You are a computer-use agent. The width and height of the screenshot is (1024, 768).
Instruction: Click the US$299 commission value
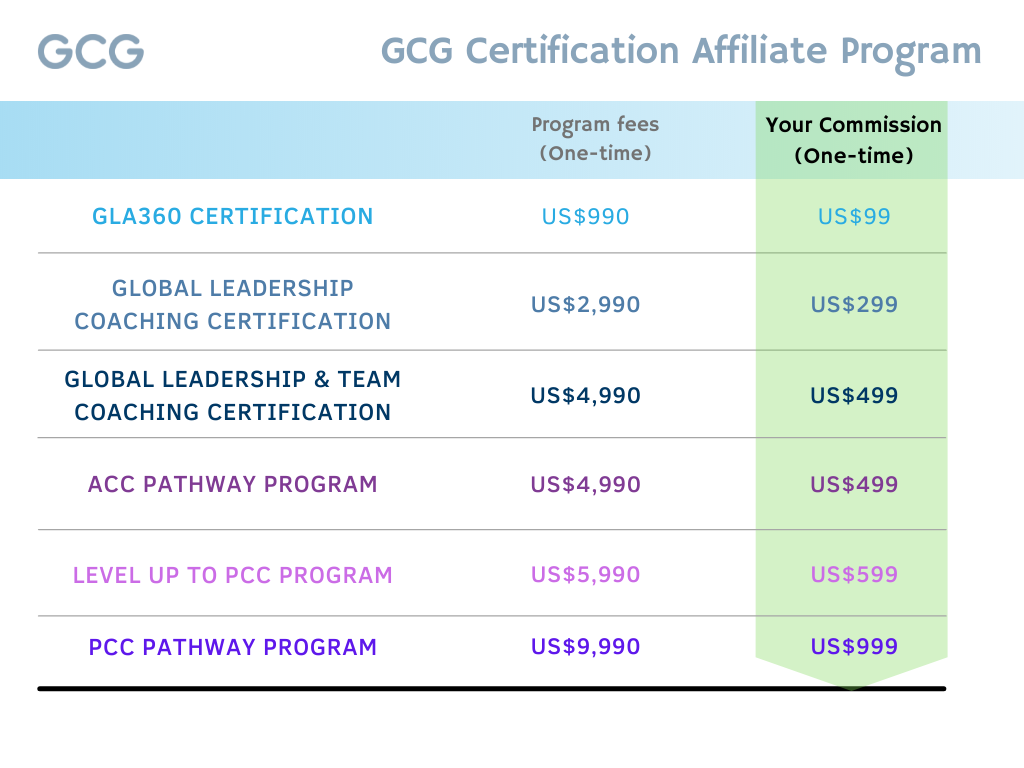(x=854, y=304)
